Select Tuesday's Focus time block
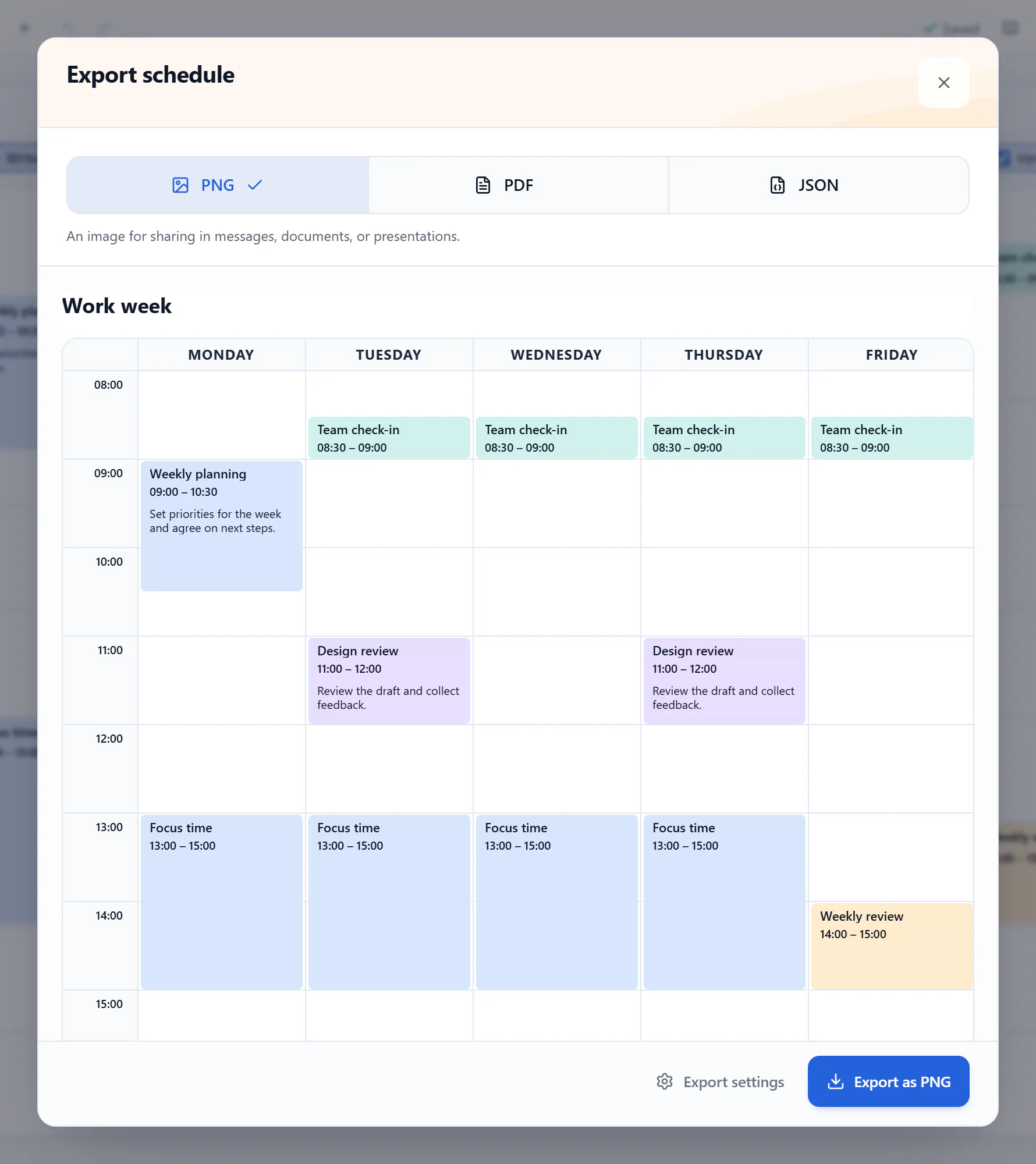1036x1164 pixels. click(389, 902)
